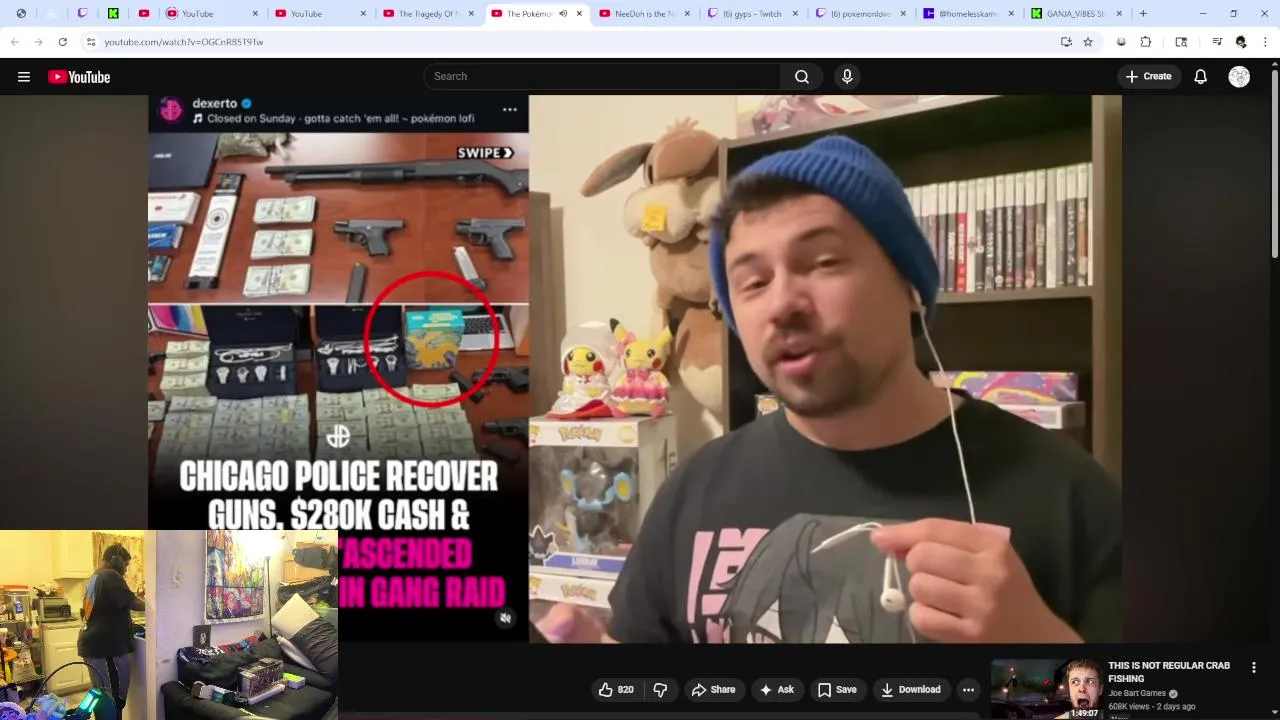Click the pinned extension left of Extensions

[1121, 42]
